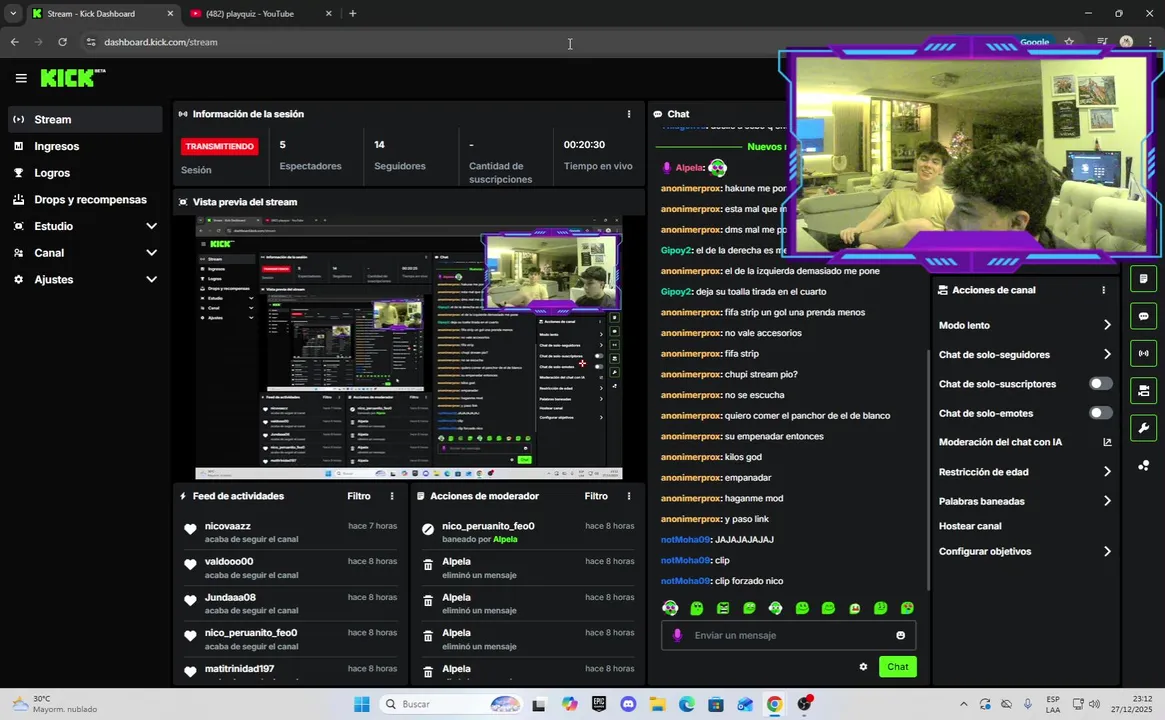Click the heart icon beside nicovaazz
Screen dimensions: 1165x720
(x=190, y=529)
